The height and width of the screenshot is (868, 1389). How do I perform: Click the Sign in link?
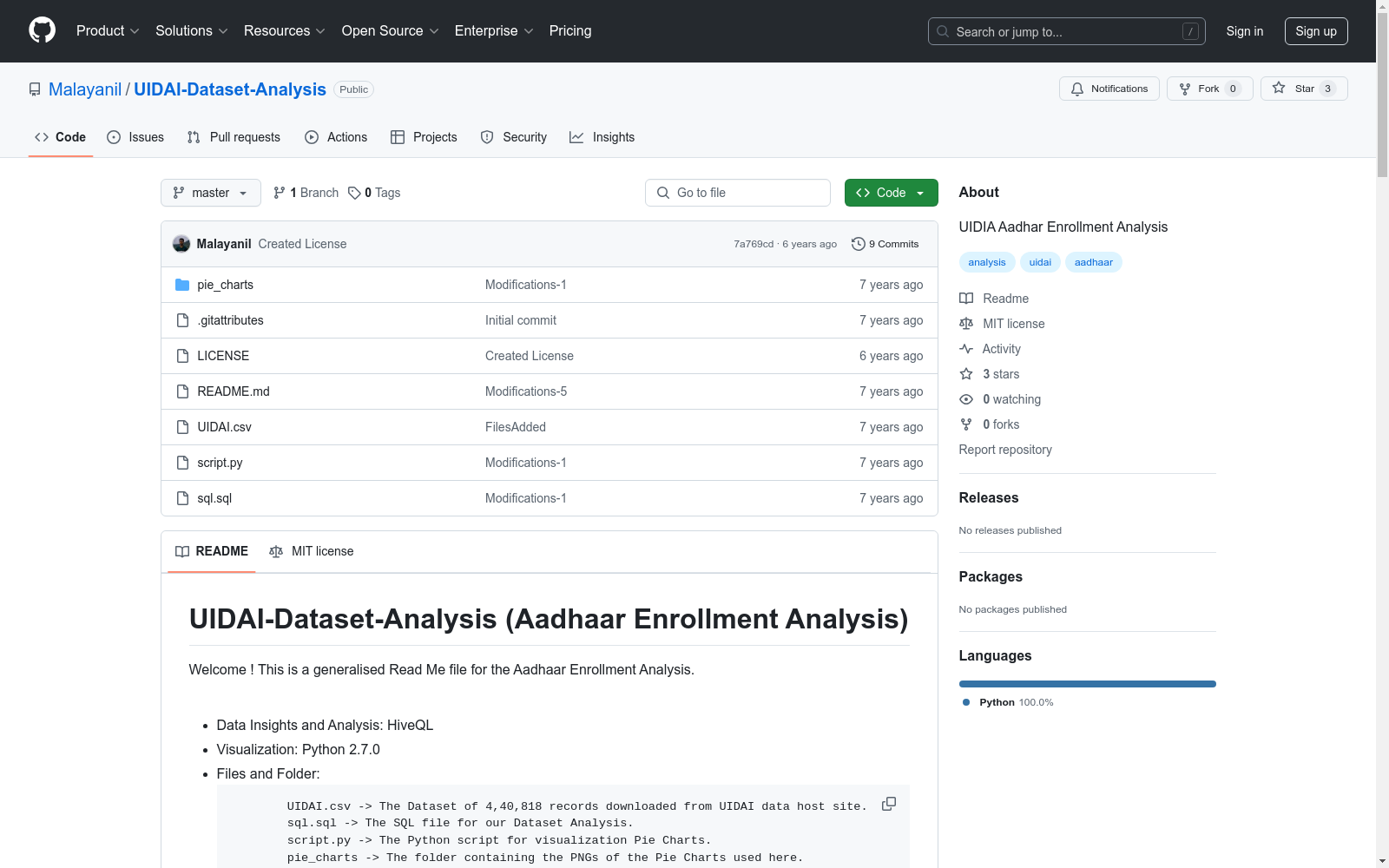point(1245,31)
